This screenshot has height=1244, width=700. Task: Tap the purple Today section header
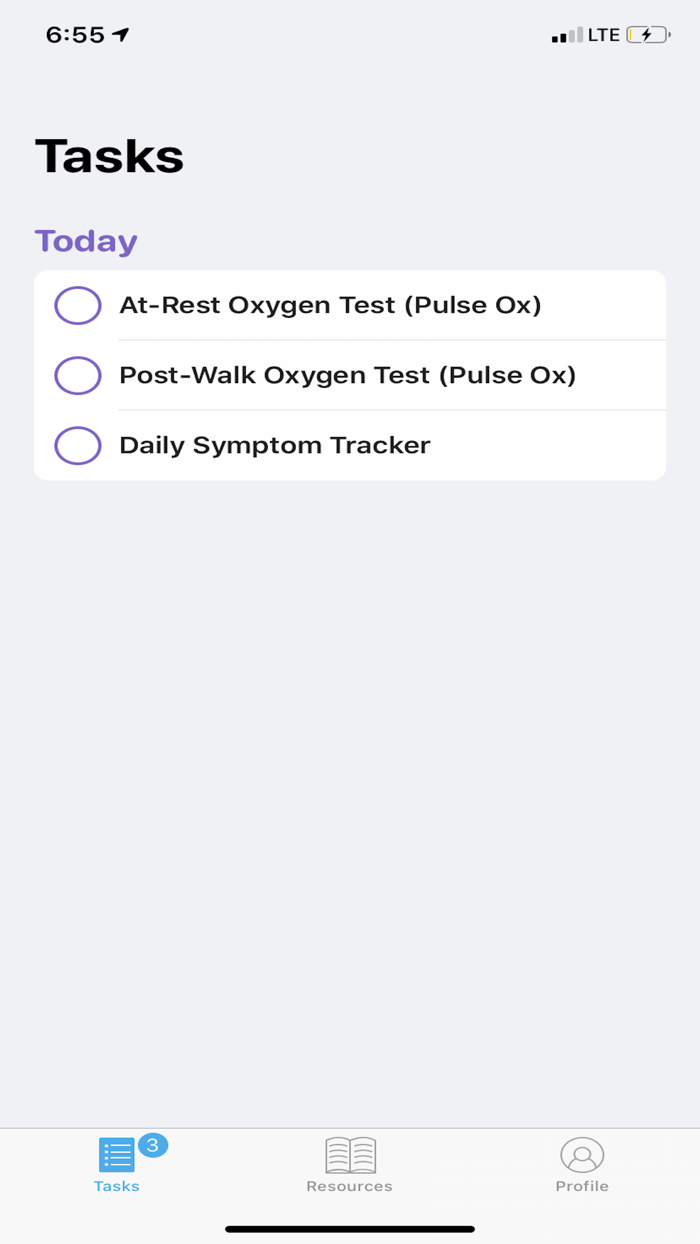[86, 241]
